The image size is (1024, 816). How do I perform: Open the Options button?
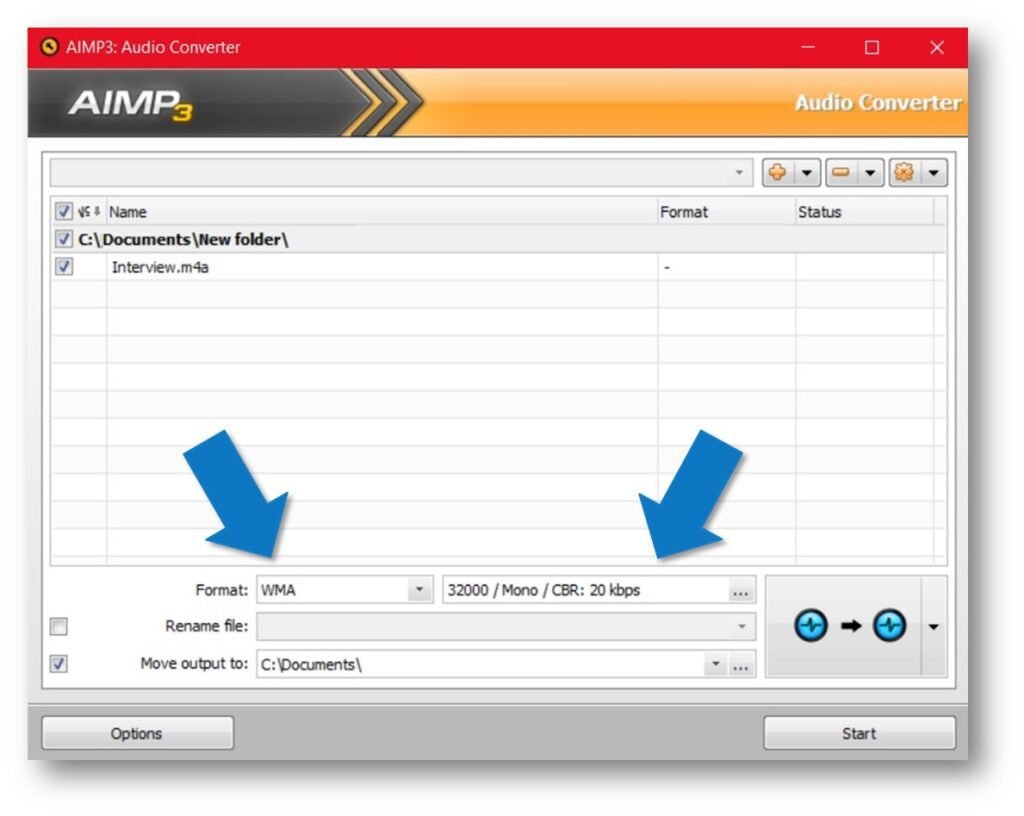[x=138, y=733]
